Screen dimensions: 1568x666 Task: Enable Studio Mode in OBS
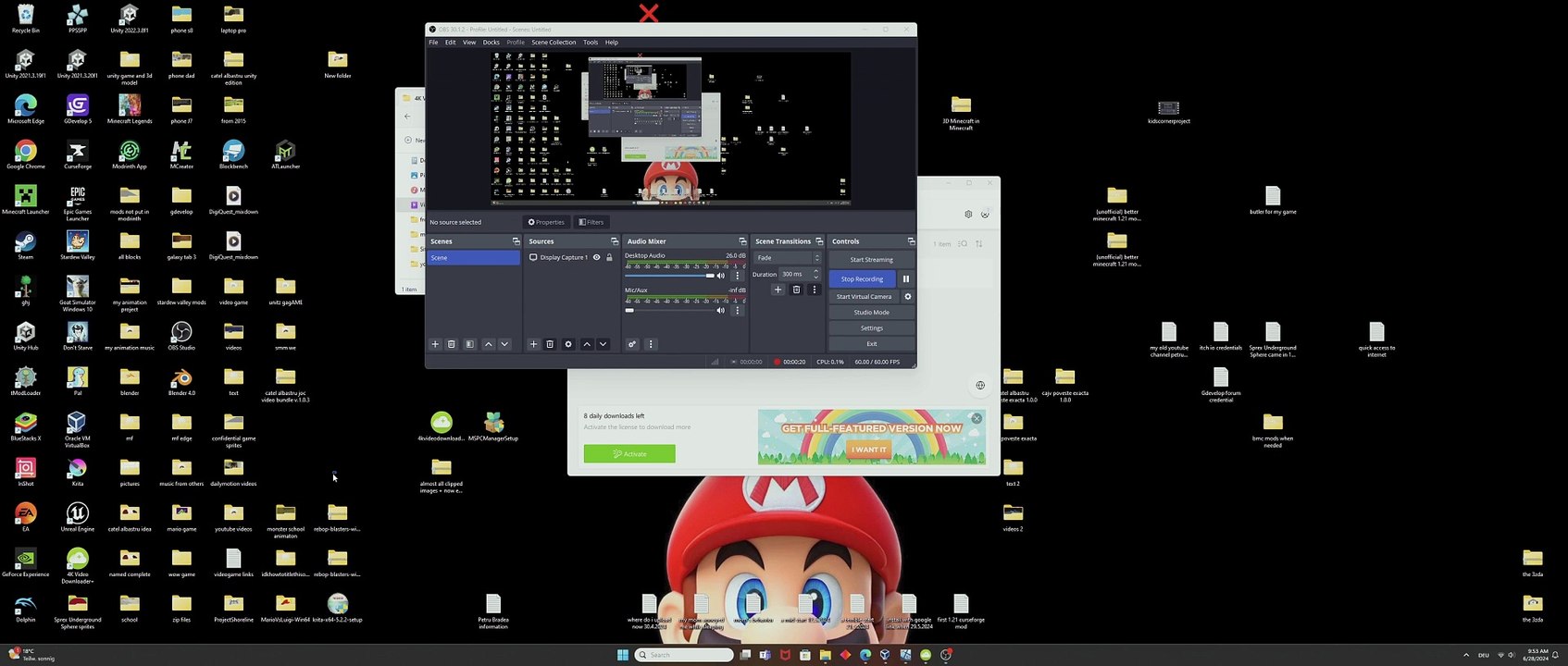tap(871, 313)
